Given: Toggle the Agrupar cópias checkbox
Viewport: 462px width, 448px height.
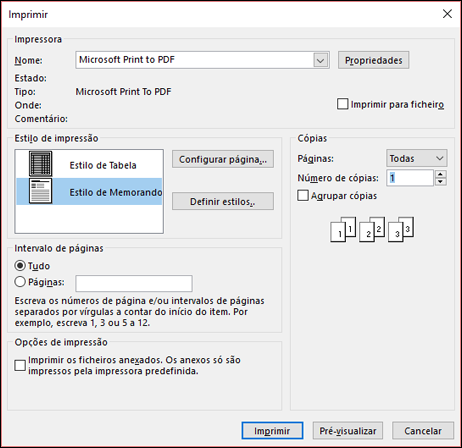Looking at the screenshot, I should coord(303,195).
